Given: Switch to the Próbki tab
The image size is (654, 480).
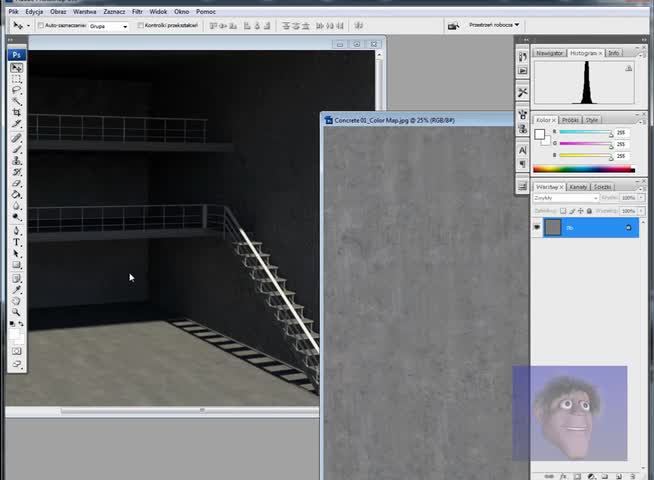Looking at the screenshot, I should coord(570,120).
